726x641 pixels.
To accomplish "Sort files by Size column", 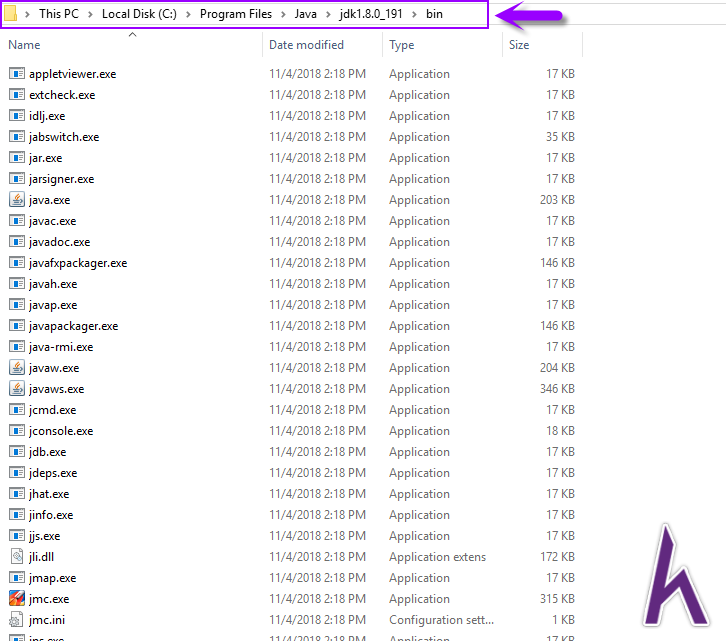I will (x=519, y=45).
